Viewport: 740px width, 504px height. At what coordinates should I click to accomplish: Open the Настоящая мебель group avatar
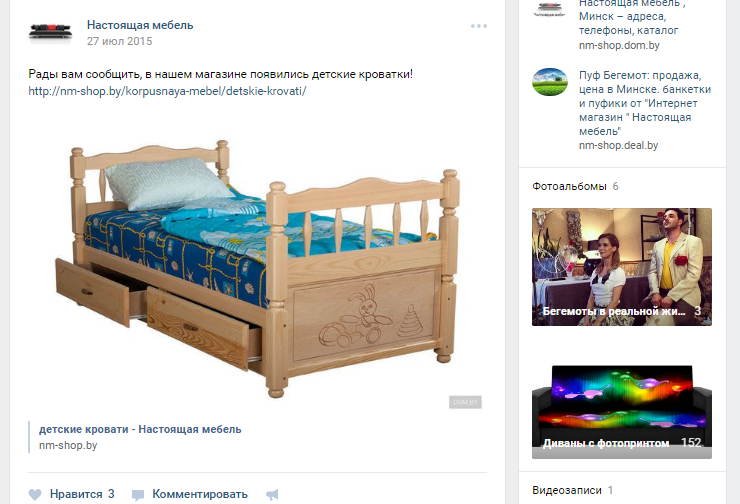coord(50,33)
